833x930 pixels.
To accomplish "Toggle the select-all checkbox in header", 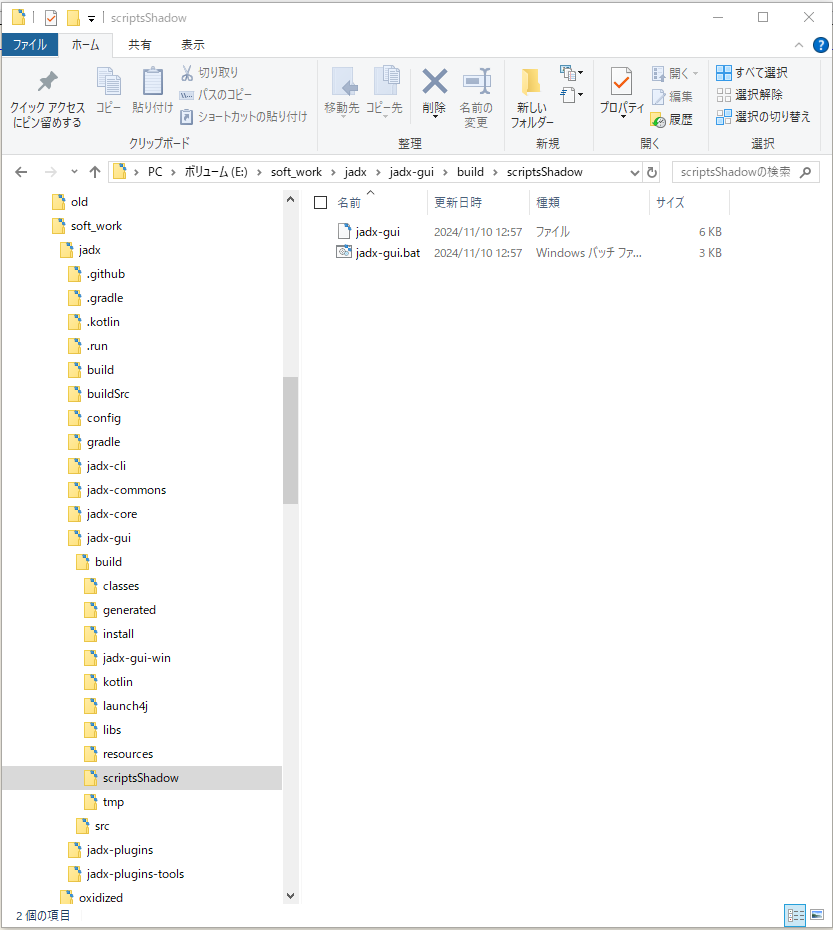I will 320,203.
